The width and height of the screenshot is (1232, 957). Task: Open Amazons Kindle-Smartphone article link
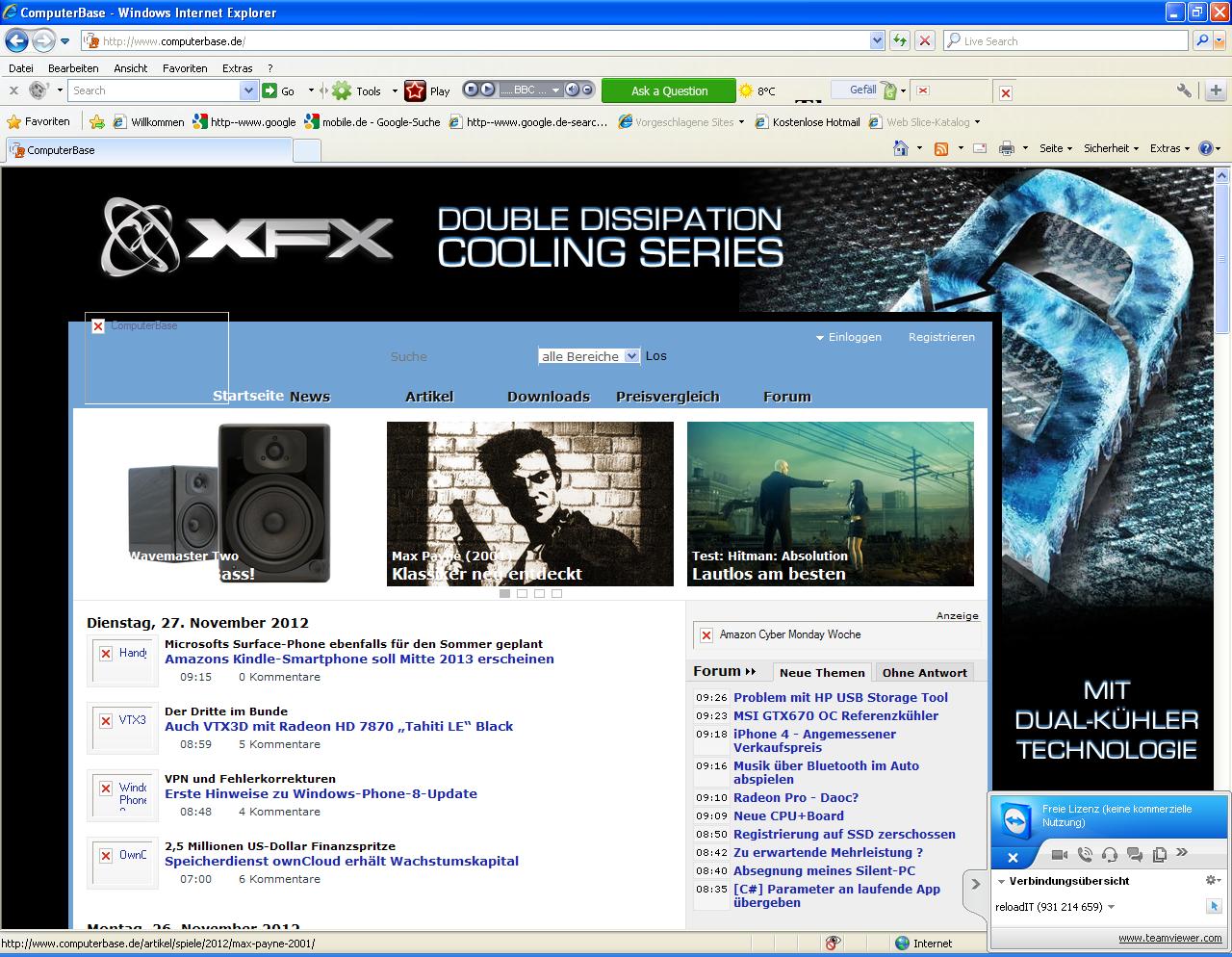tap(359, 660)
